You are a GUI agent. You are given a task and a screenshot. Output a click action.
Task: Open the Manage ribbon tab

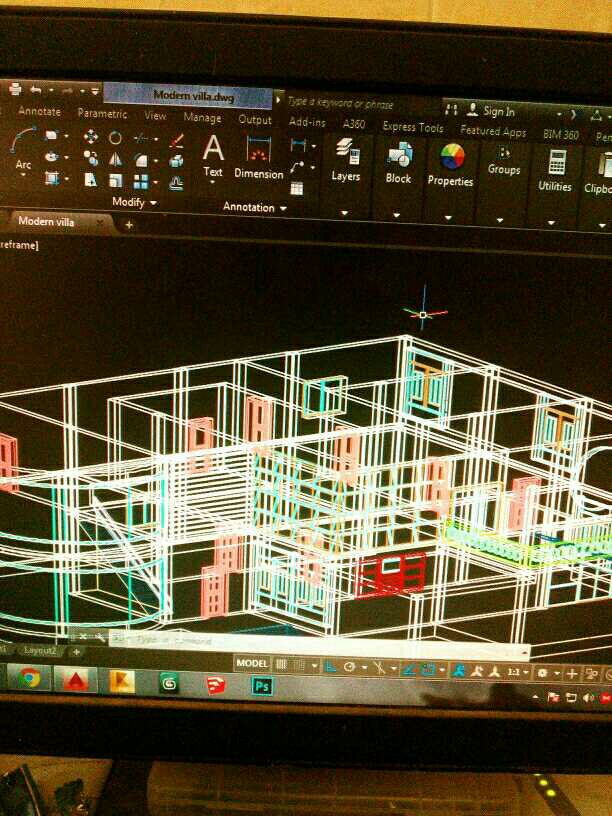pyautogui.click(x=202, y=118)
